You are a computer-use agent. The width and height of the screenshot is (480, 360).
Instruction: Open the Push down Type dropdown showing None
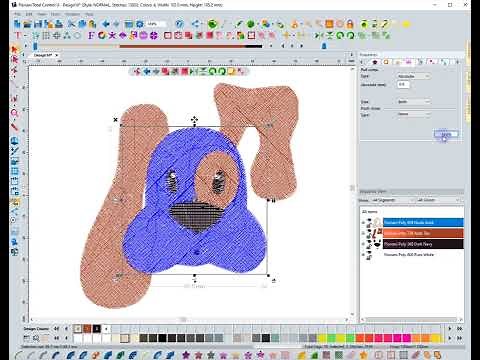click(413, 114)
